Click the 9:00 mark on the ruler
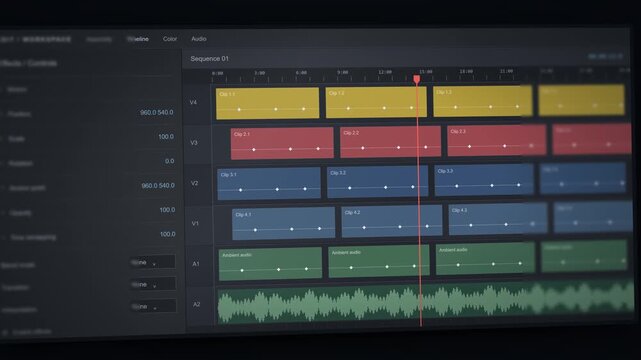 pos(343,72)
